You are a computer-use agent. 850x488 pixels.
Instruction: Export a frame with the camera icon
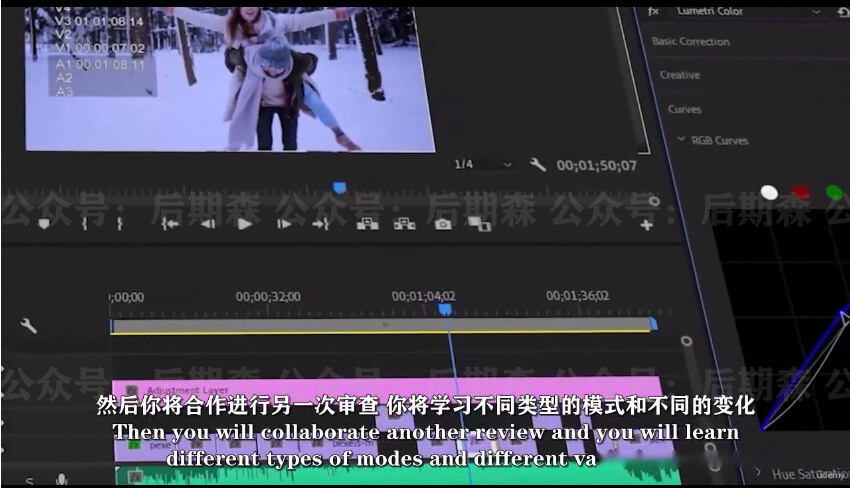pyautogui.click(x=443, y=224)
